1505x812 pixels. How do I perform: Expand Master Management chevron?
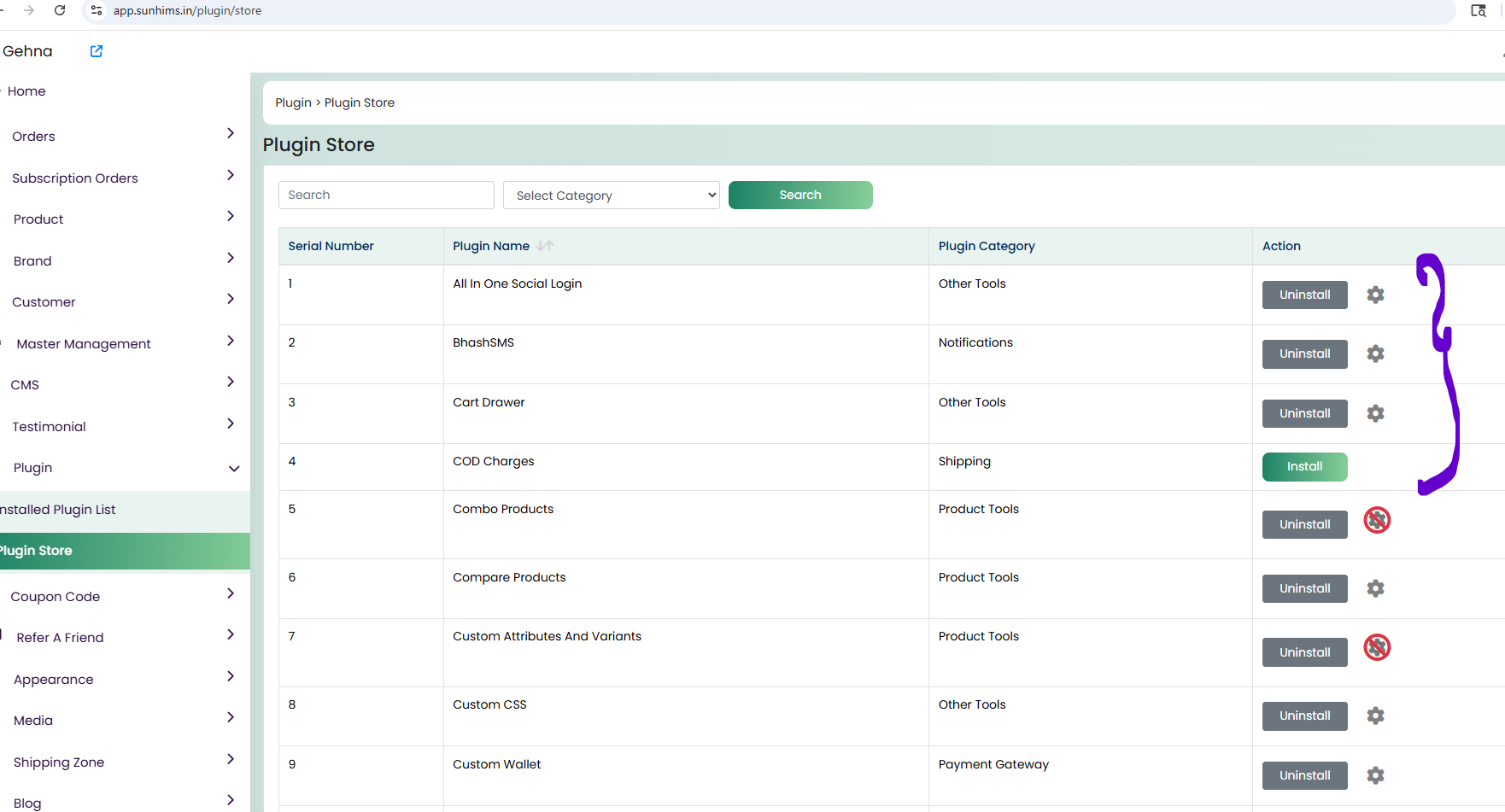[231, 341]
